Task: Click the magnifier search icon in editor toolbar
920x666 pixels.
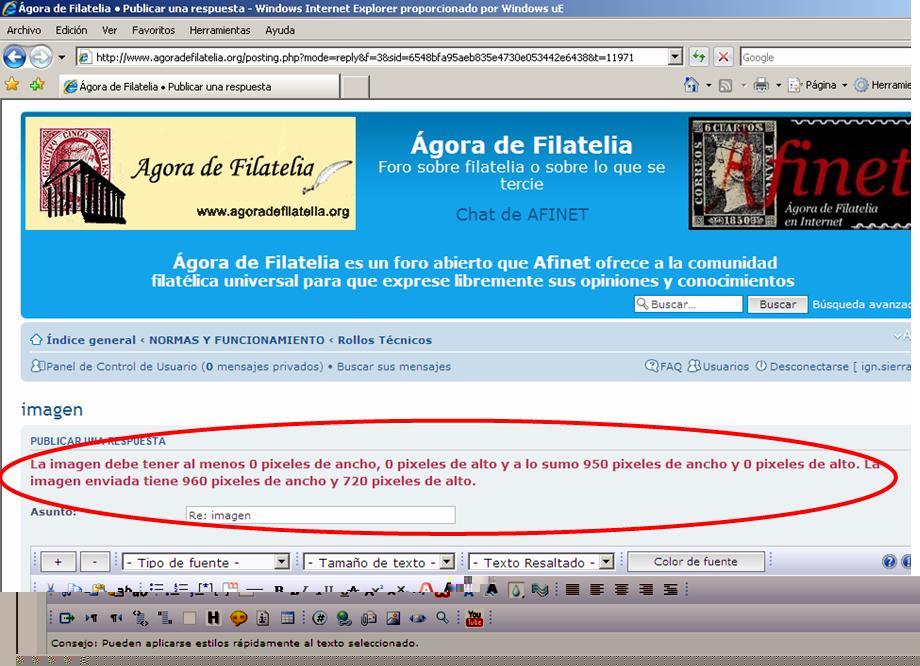Action: pos(442,617)
